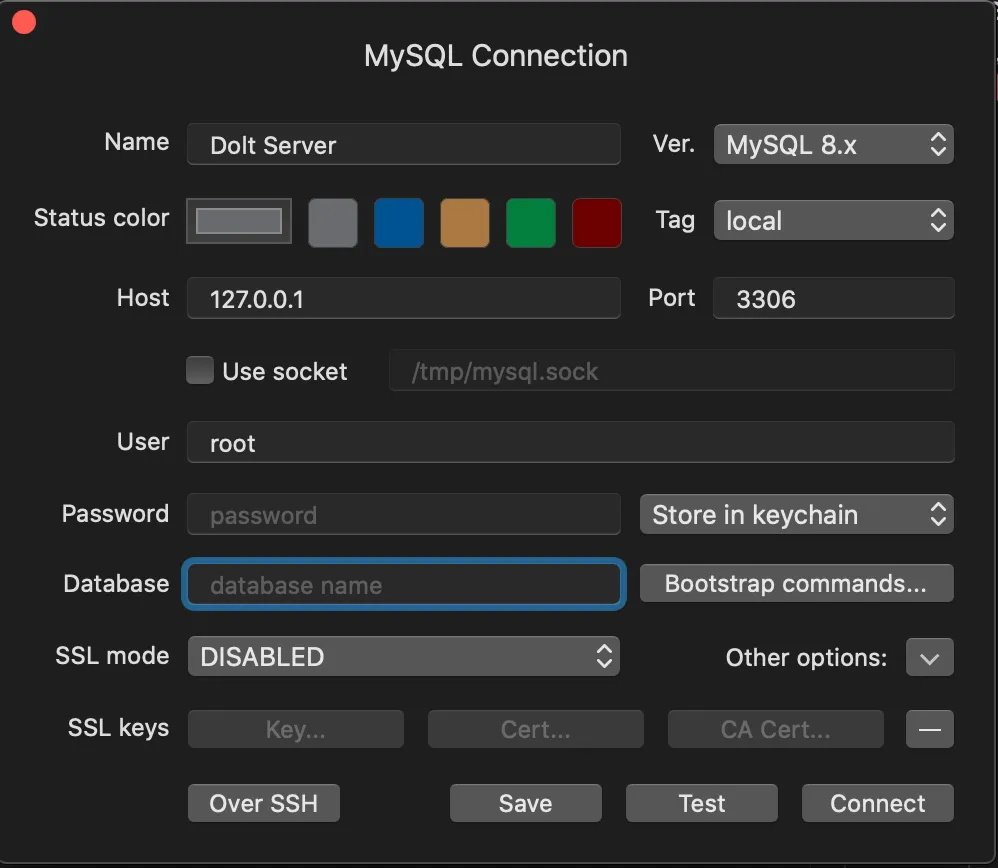Screen dimensions: 998x868
Task: Open the MySQL version dropdown
Action: (x=833, y=144)
